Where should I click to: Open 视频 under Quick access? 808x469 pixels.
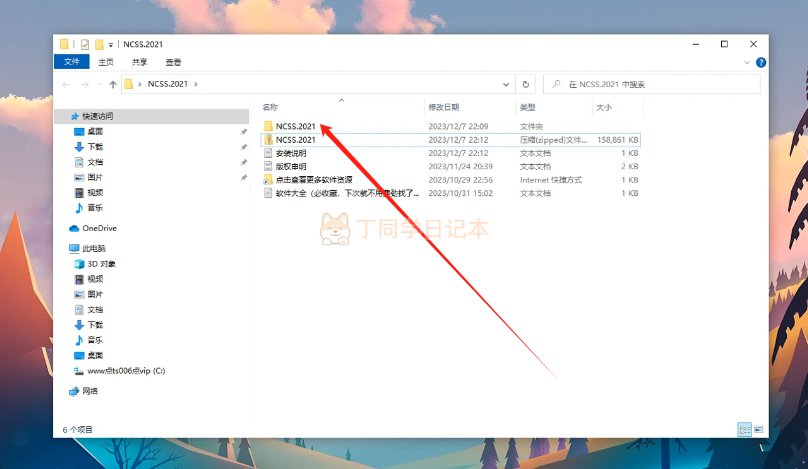[95, 193]
